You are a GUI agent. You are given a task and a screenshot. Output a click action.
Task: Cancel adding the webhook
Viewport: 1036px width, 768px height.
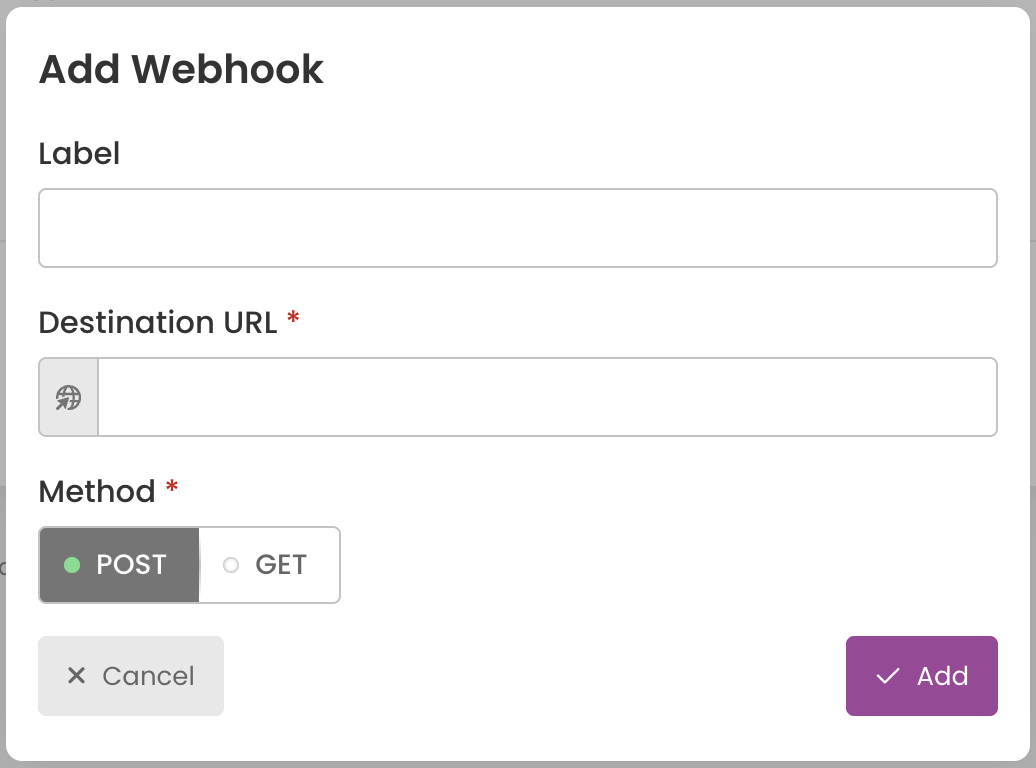pos(131,675)
